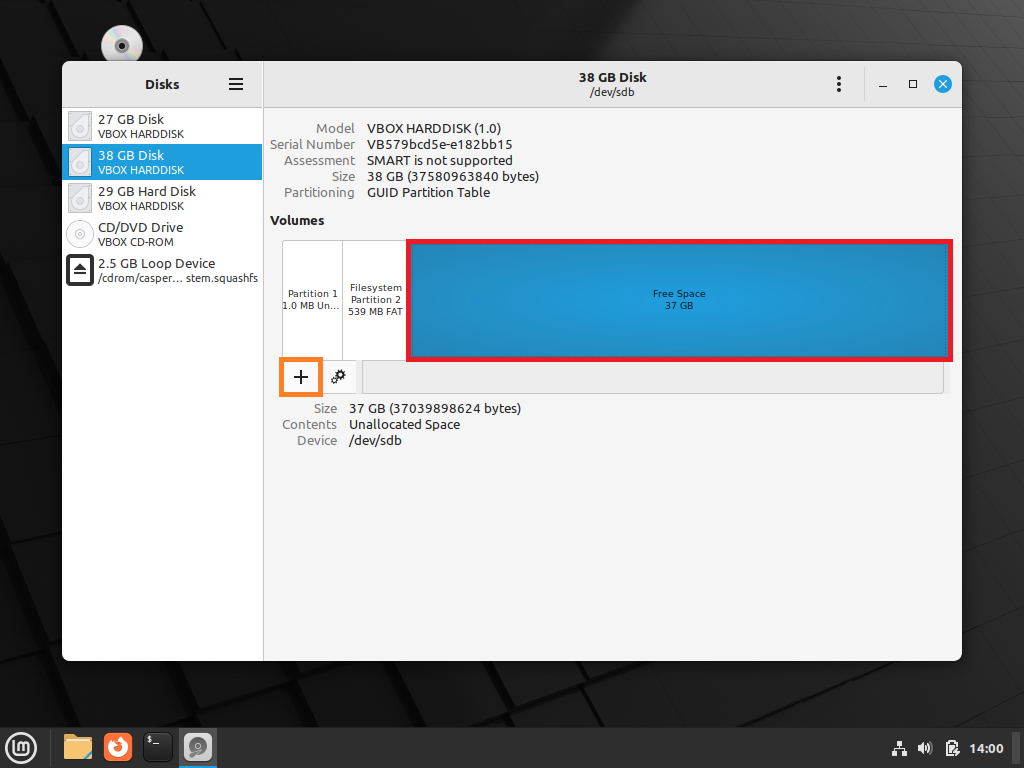Click the battery power tray icon
1024x768 pixels.
pos(952,748)
